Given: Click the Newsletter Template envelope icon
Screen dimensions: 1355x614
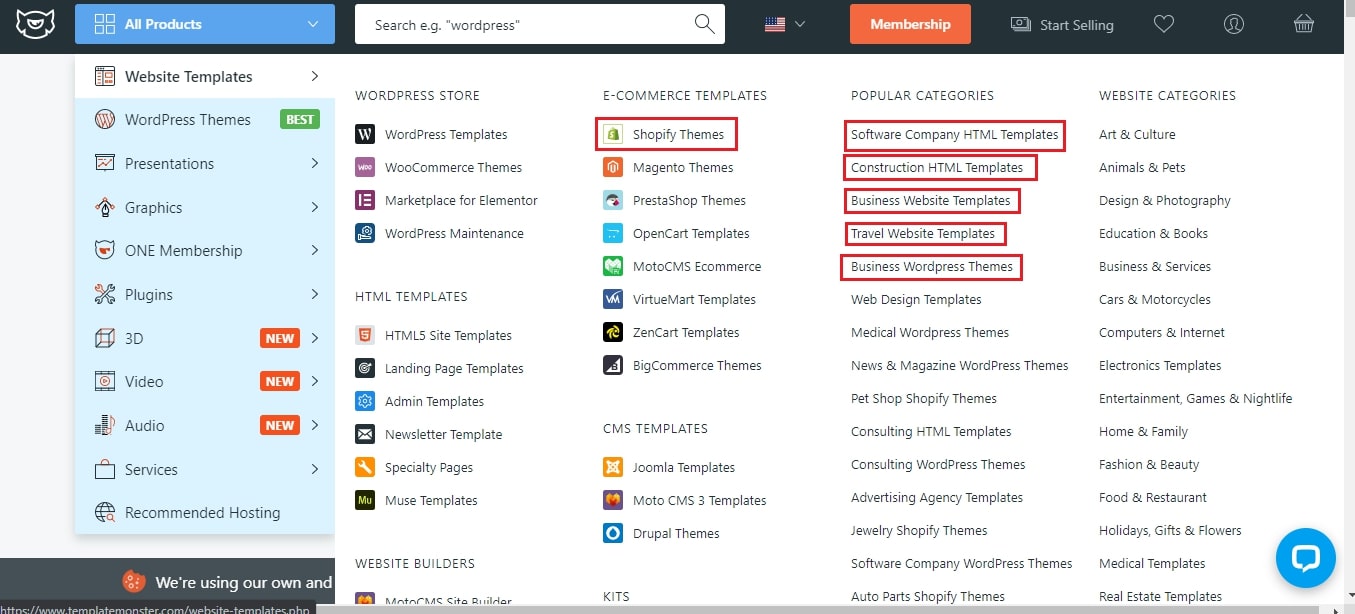Looking at the screenshot, I should [365, 434].
